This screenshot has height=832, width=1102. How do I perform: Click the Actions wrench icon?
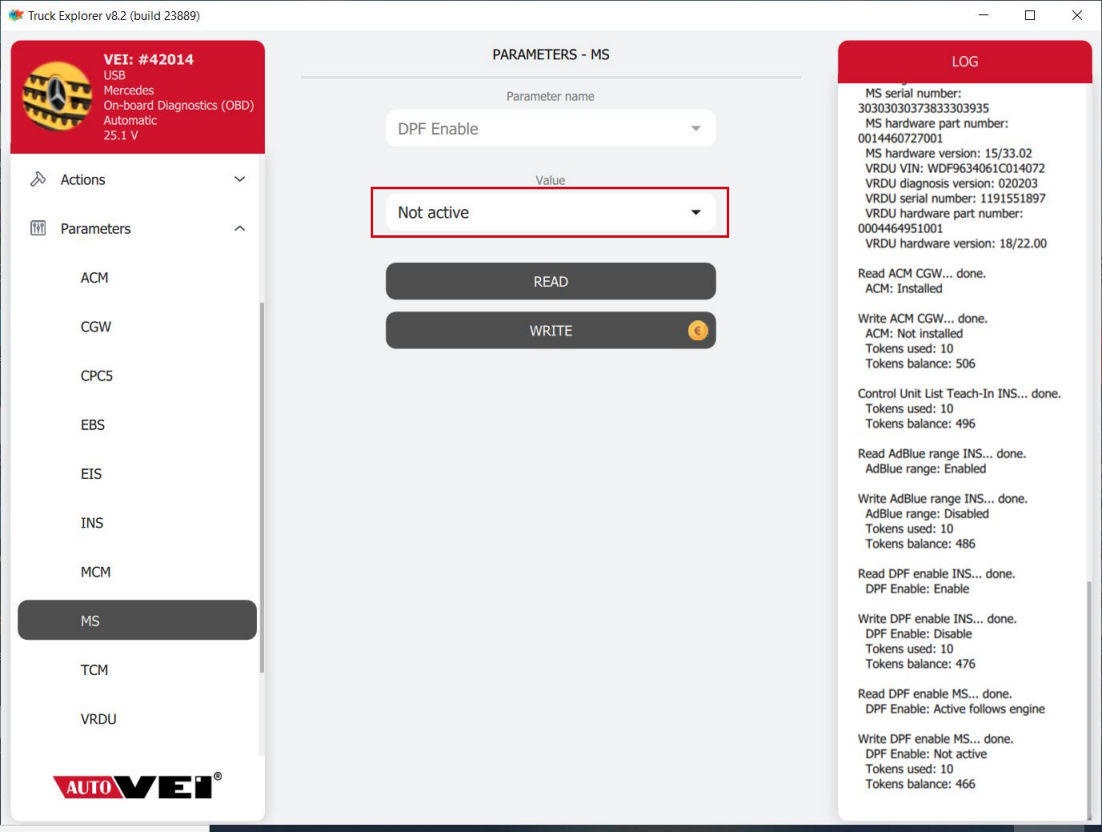click(39, 180)
